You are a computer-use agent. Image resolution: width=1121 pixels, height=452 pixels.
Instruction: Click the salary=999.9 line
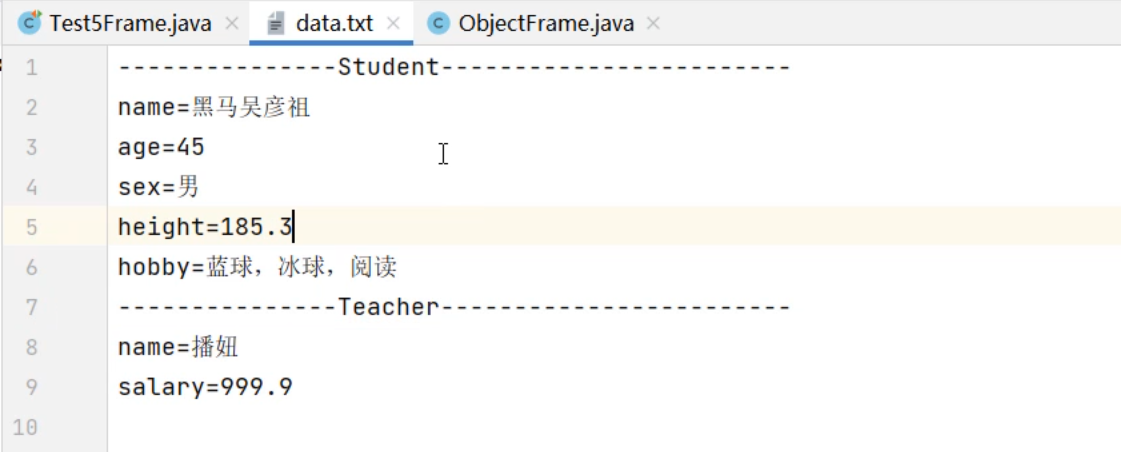[205, 387]
